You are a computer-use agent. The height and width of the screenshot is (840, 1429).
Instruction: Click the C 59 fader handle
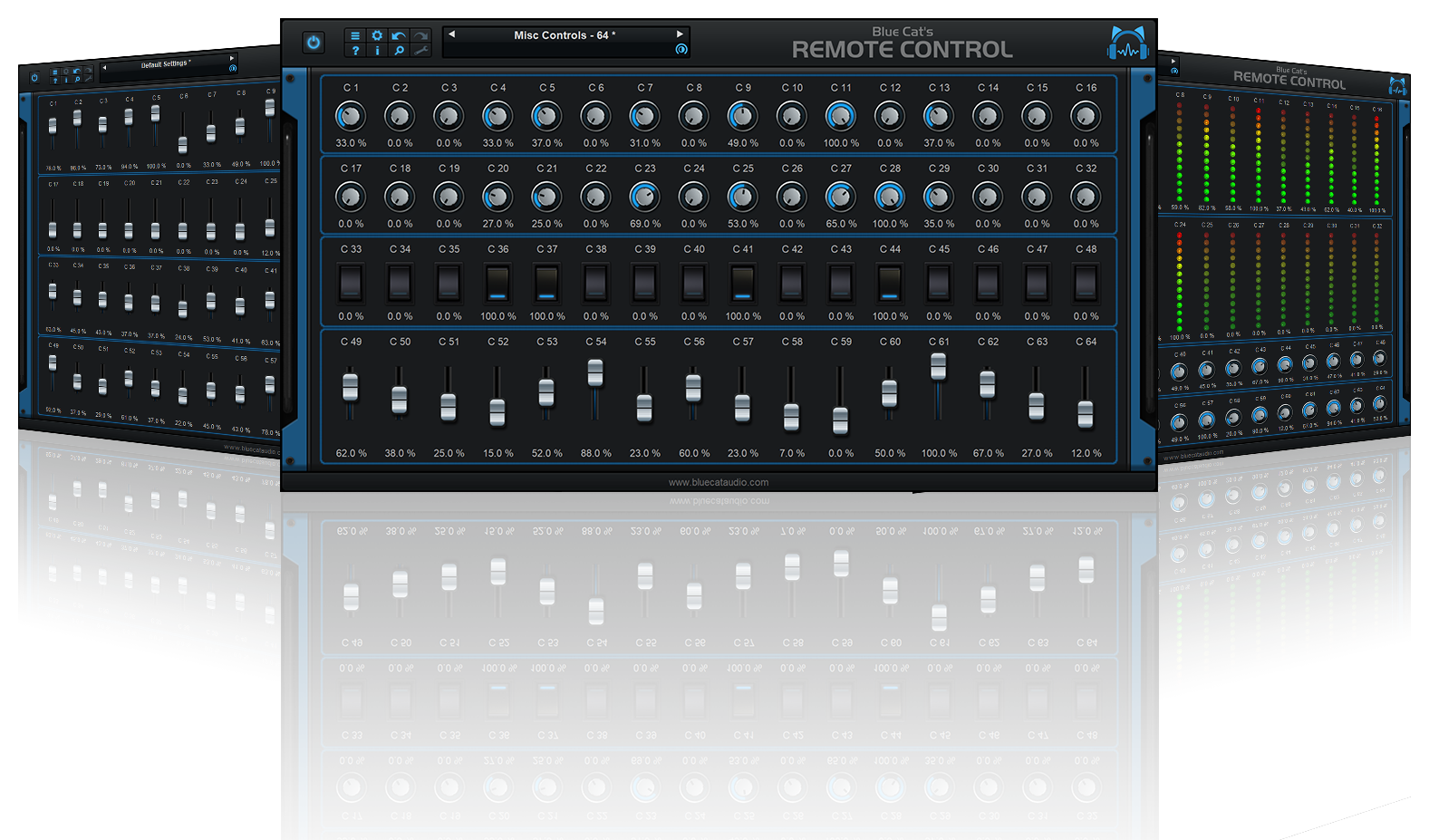coord(841,420)
